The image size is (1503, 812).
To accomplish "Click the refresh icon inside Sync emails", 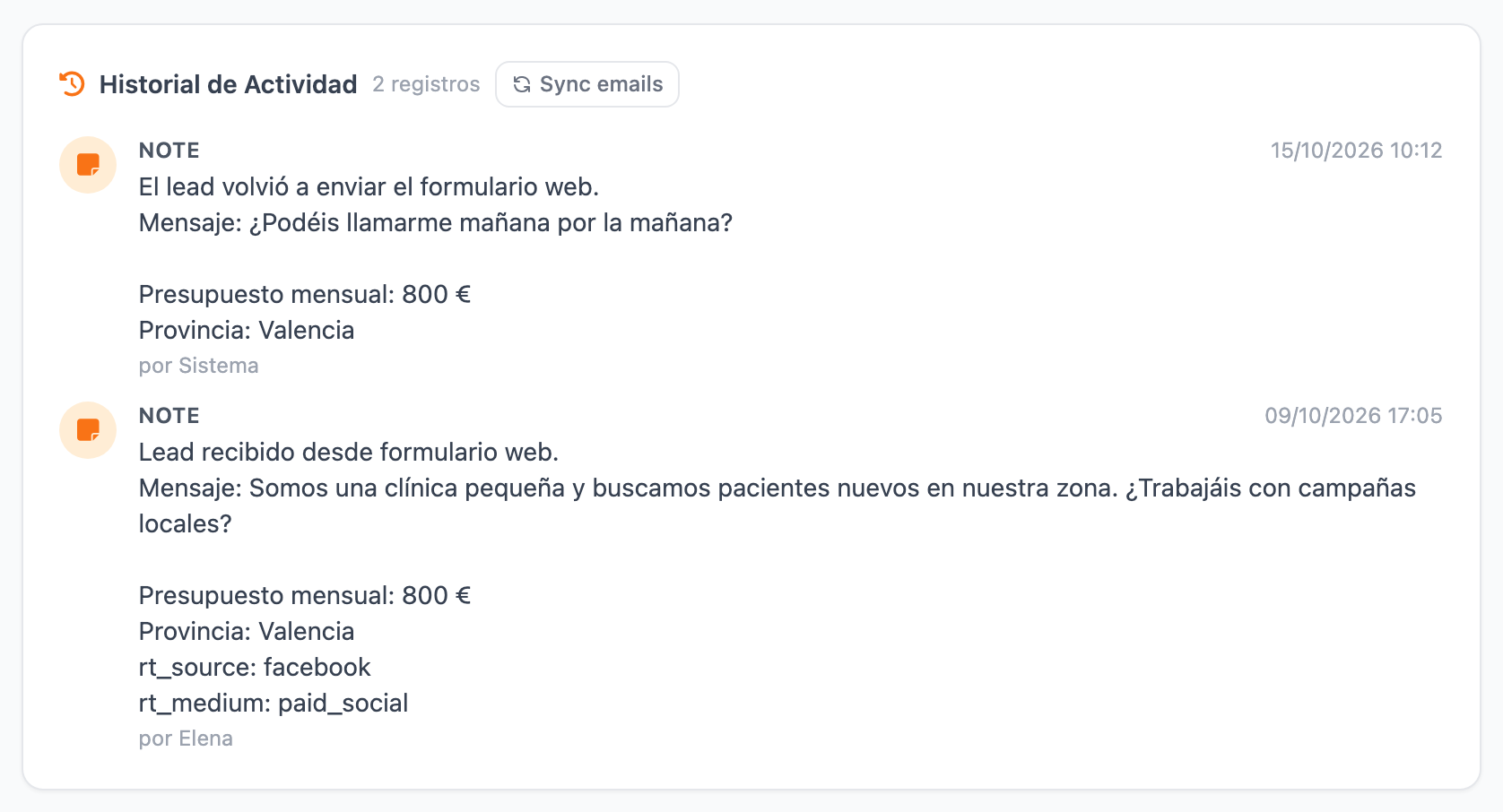I will click(522, 84).
